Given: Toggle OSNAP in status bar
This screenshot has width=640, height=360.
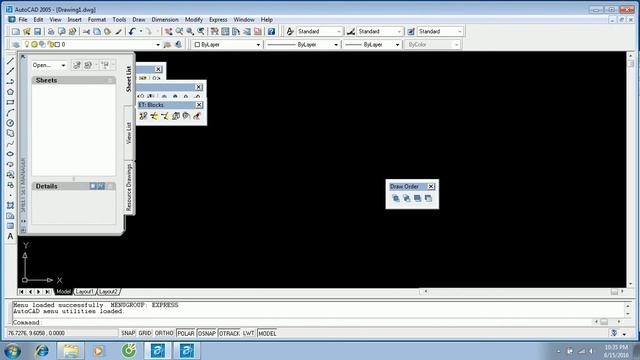Looking at the screenshot, I should tap(207, 333).
